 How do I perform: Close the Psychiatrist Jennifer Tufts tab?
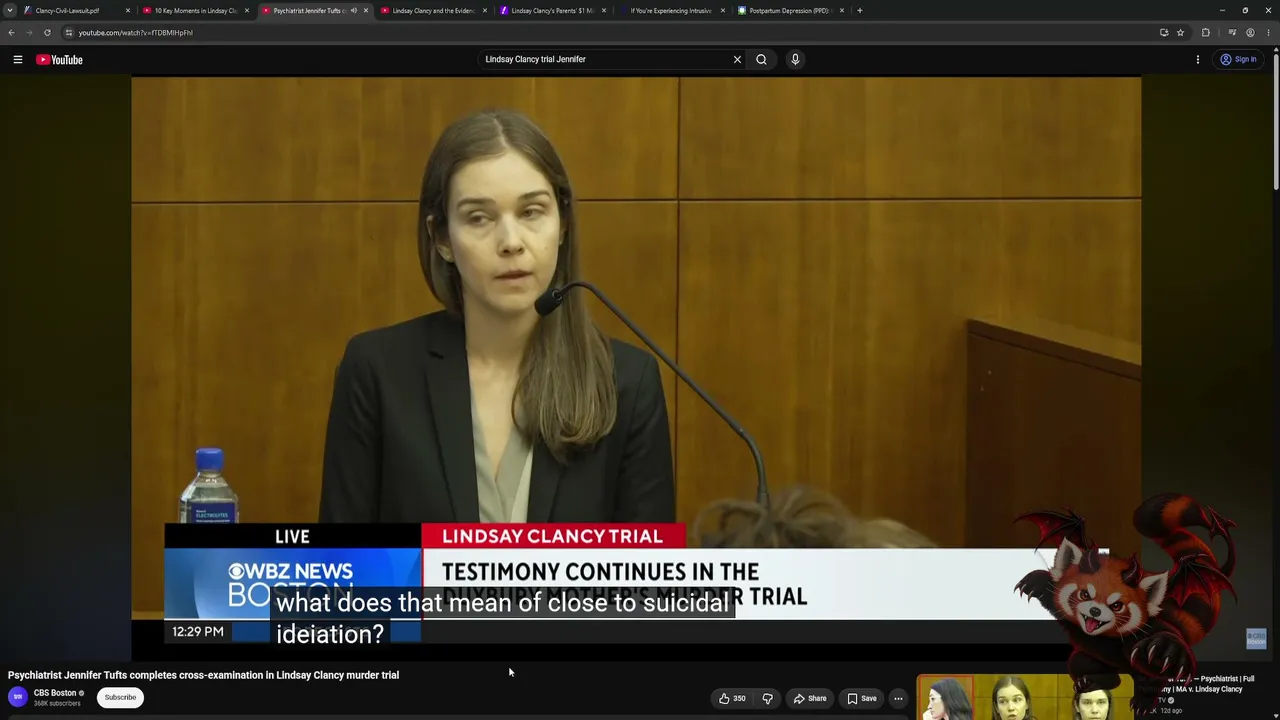point(365,10)
